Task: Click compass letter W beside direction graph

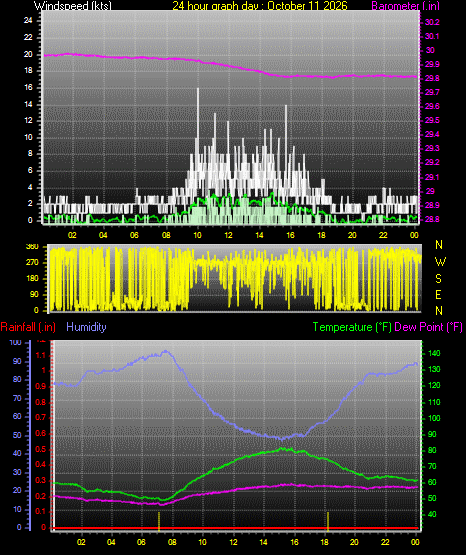Action: 440,262
